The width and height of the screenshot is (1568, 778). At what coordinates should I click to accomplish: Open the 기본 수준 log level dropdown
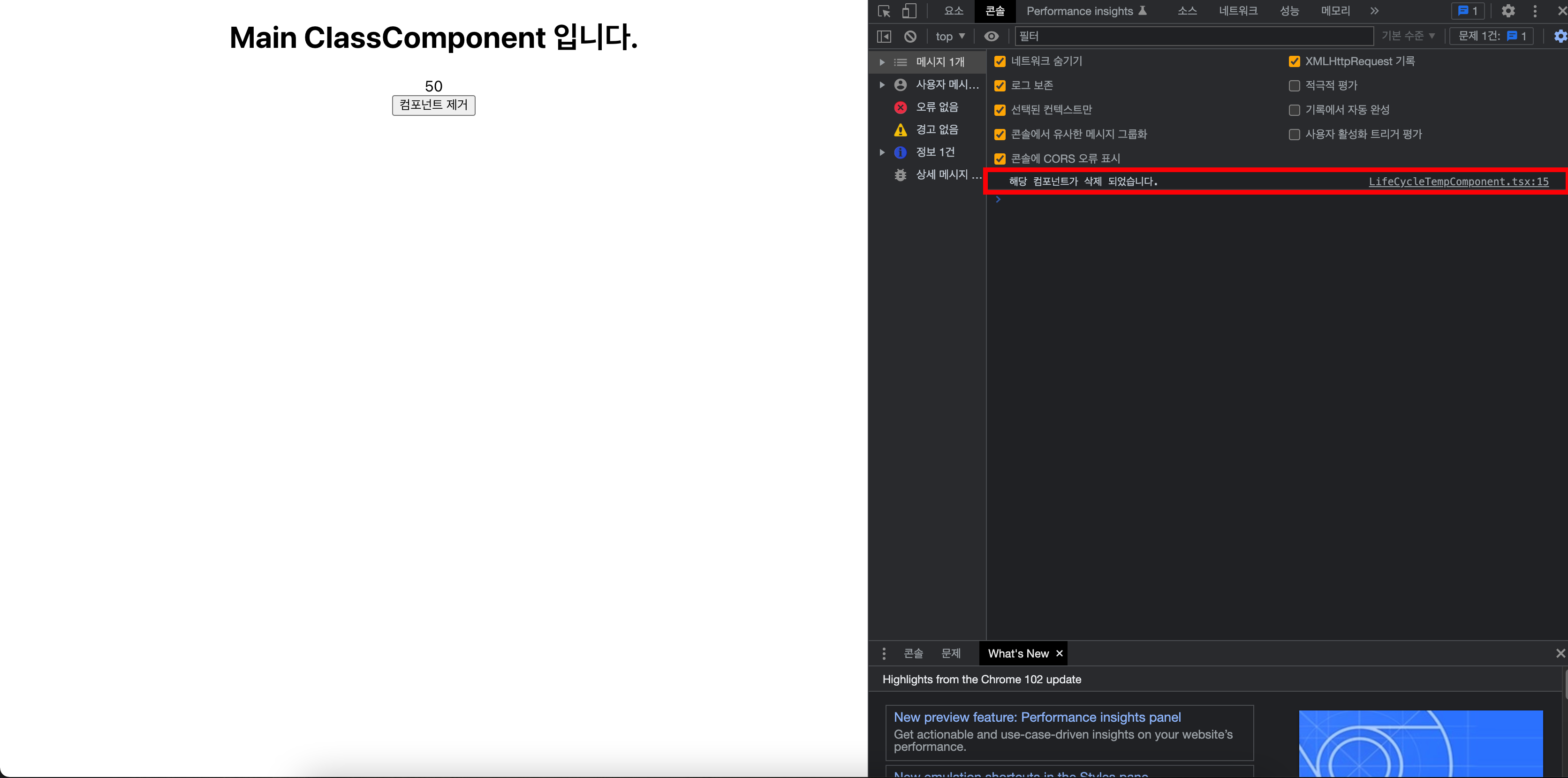tap(1407, 37)
